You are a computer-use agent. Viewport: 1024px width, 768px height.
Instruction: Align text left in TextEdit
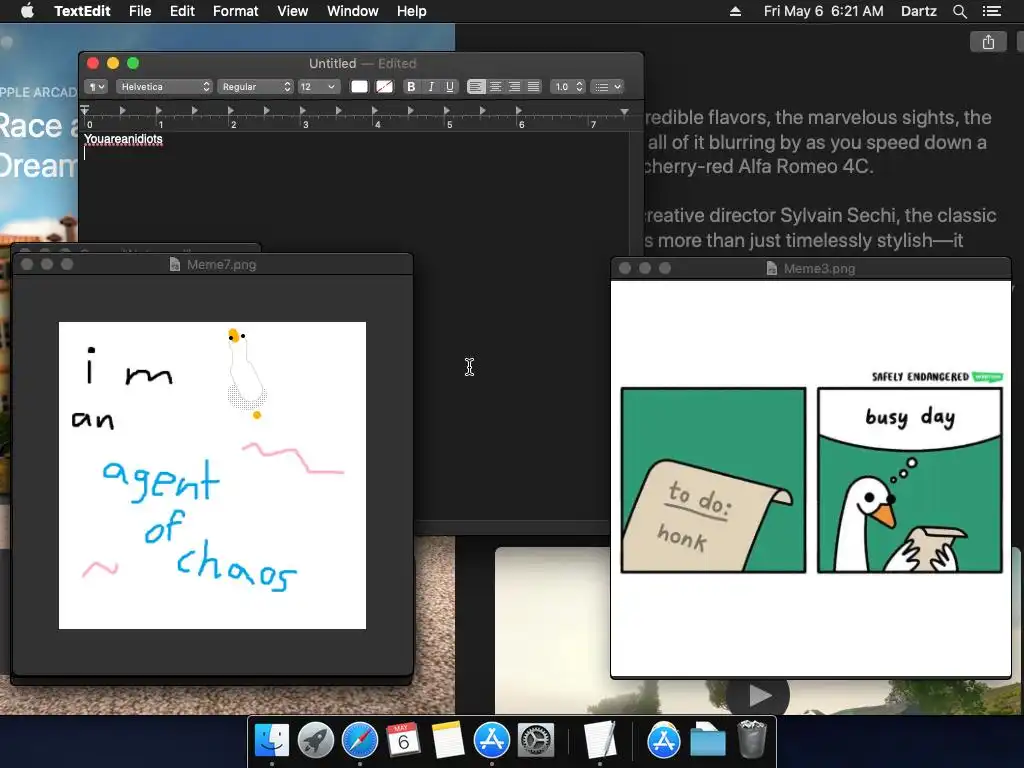[x=476, y=87]
